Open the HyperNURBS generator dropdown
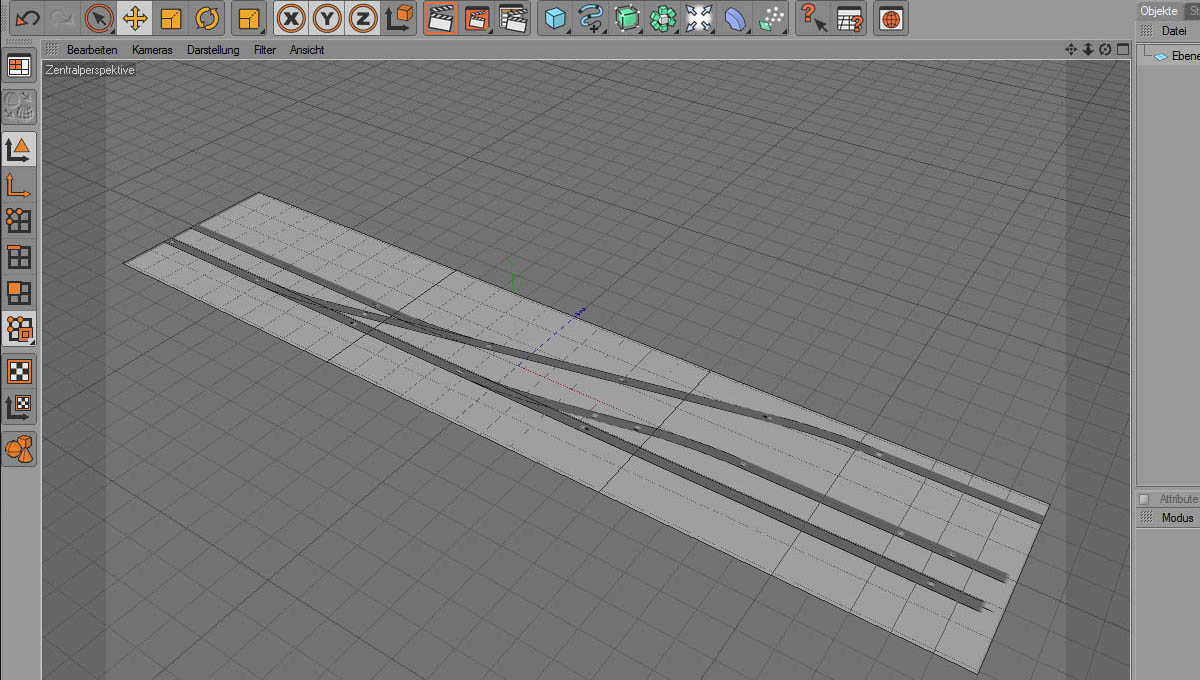This screenshot has width=1200, height=680. pos(627,17)
